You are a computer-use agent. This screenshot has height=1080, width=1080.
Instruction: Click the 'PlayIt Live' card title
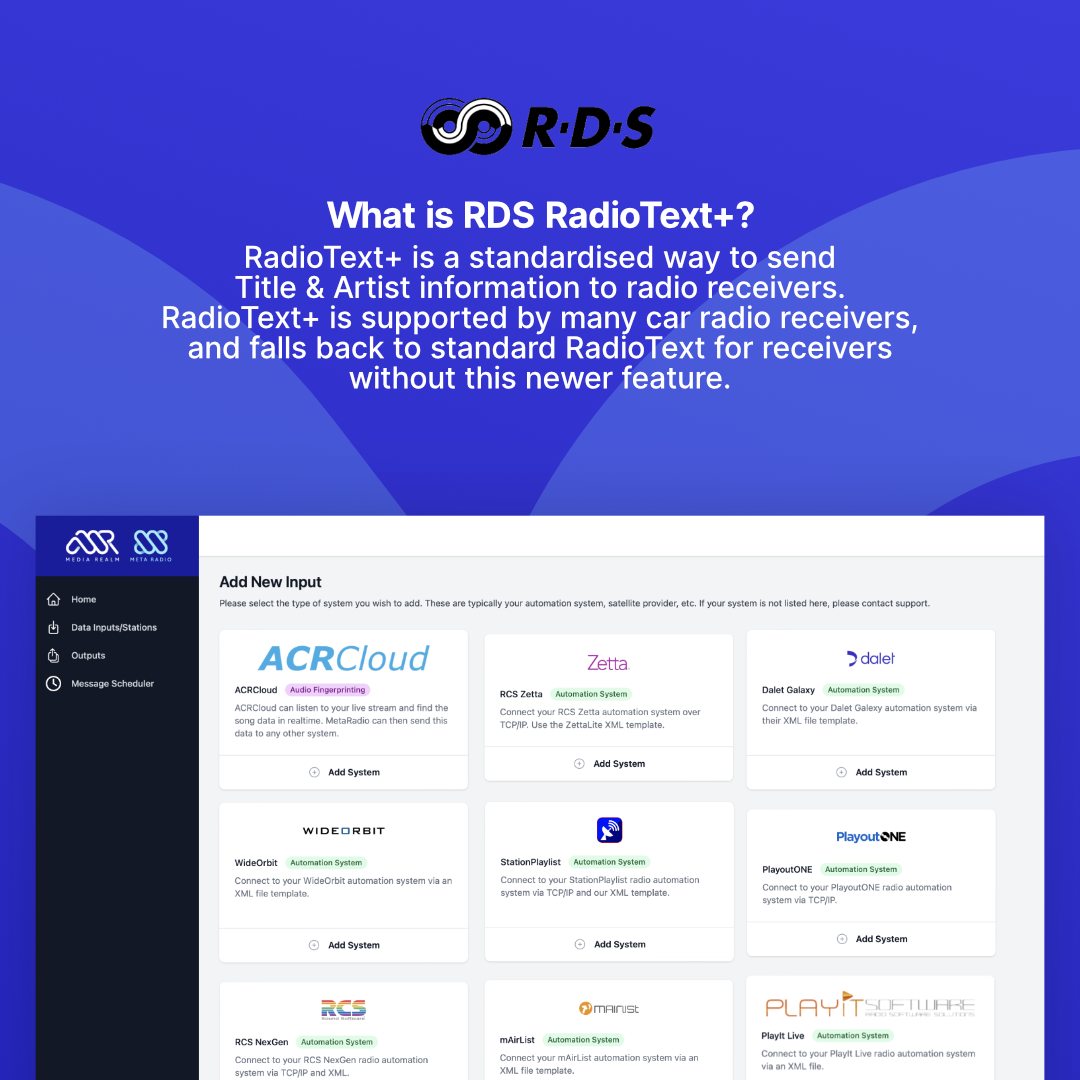782,1036
